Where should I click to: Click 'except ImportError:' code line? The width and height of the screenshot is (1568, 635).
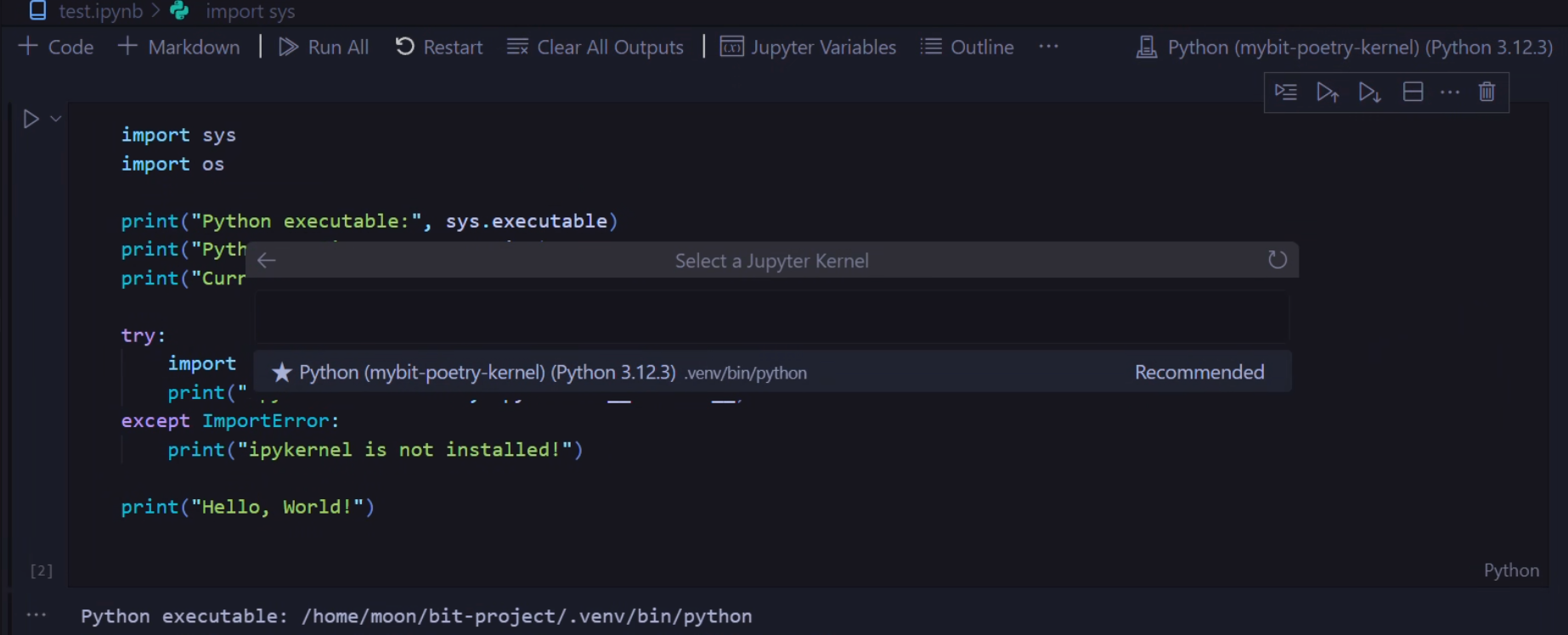point(230,421)
